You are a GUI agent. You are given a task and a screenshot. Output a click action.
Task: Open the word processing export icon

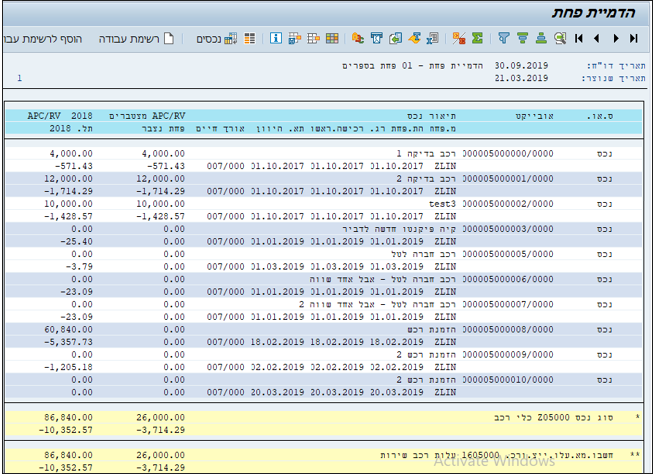click(x=414, y=38)
